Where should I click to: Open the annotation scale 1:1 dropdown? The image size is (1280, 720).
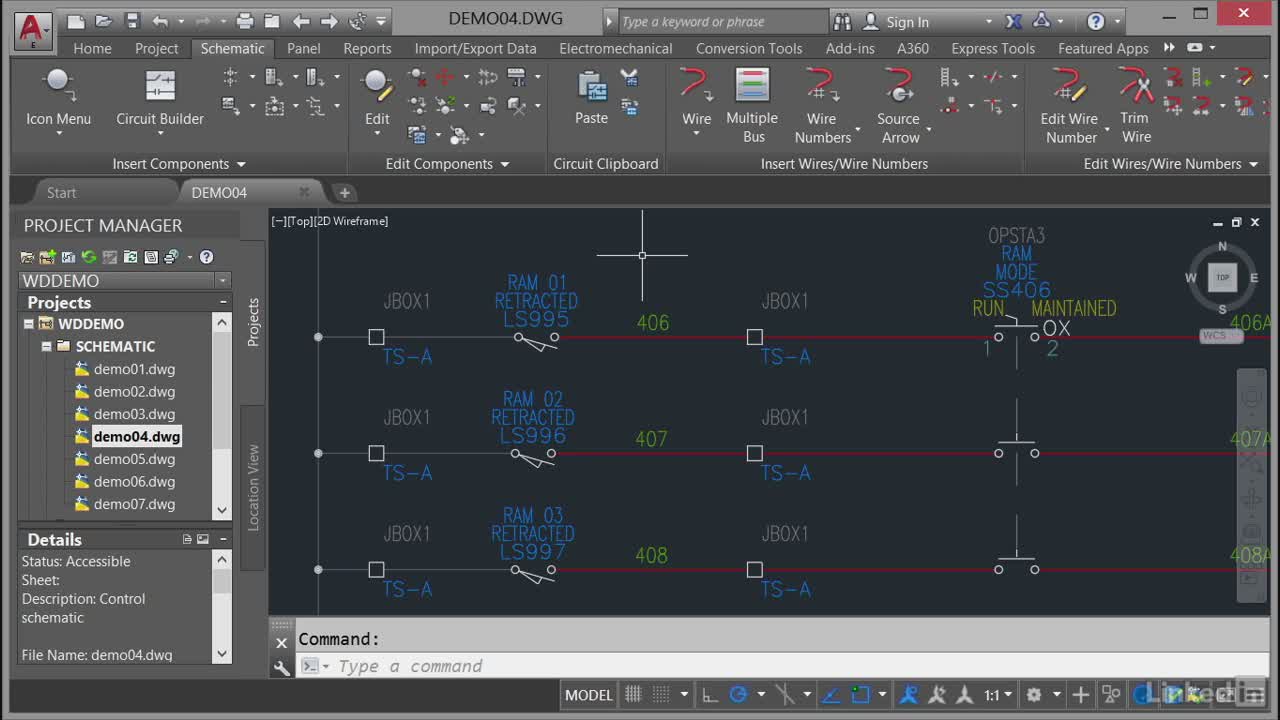click(998, 694)
